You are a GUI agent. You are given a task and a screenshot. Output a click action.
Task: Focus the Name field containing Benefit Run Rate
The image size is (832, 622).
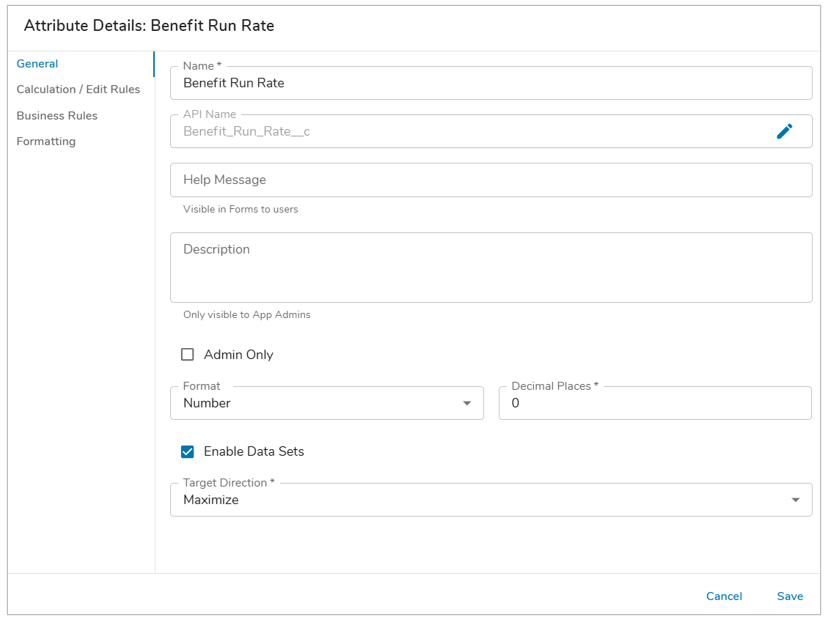pyautogui.click(x=490, y=83)
